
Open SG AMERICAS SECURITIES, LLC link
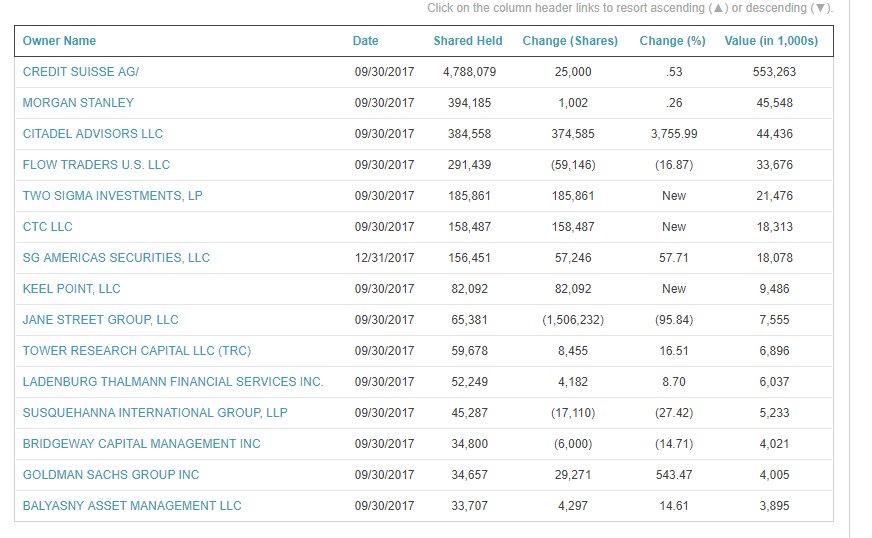116,258
